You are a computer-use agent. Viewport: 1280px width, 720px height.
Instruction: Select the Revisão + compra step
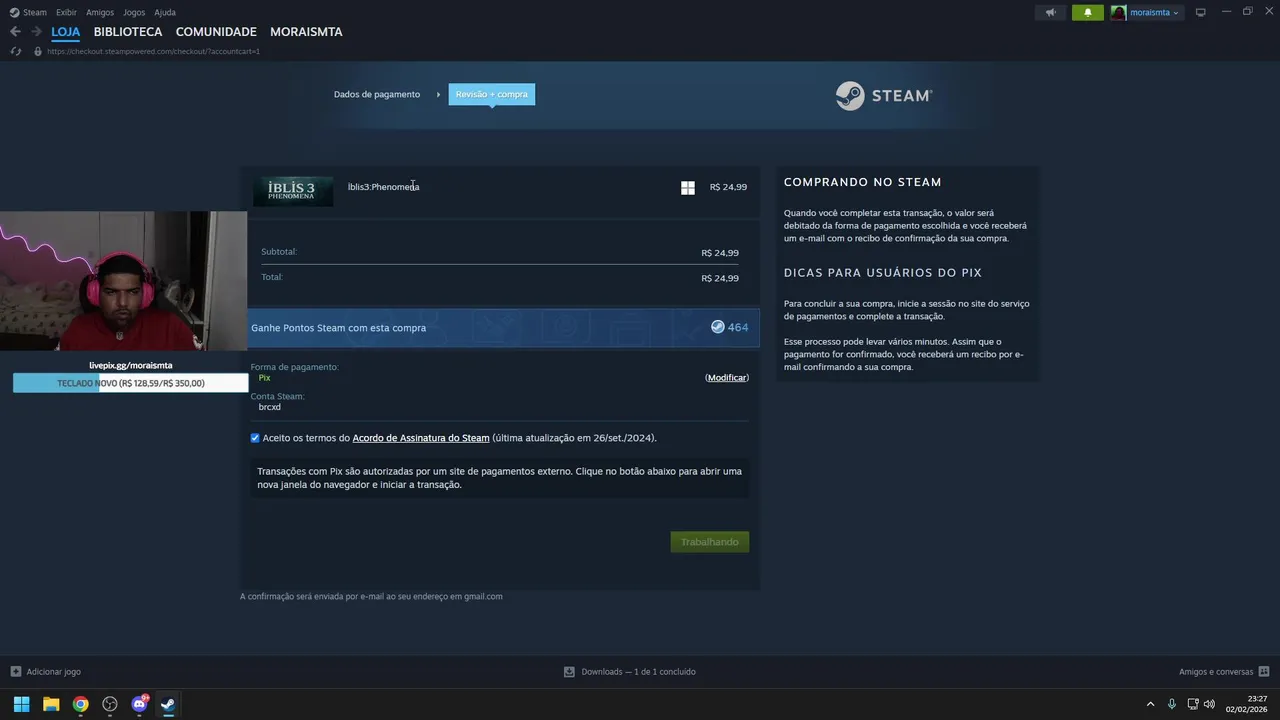point(491,94)
